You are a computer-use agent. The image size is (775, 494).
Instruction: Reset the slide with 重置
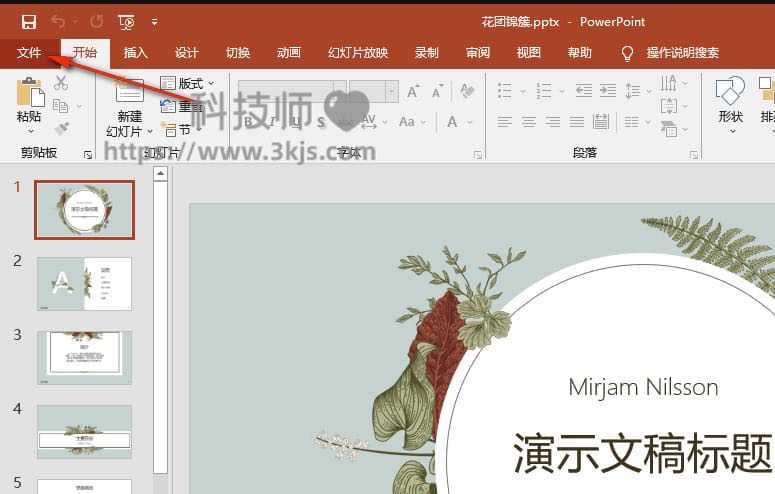182,106
